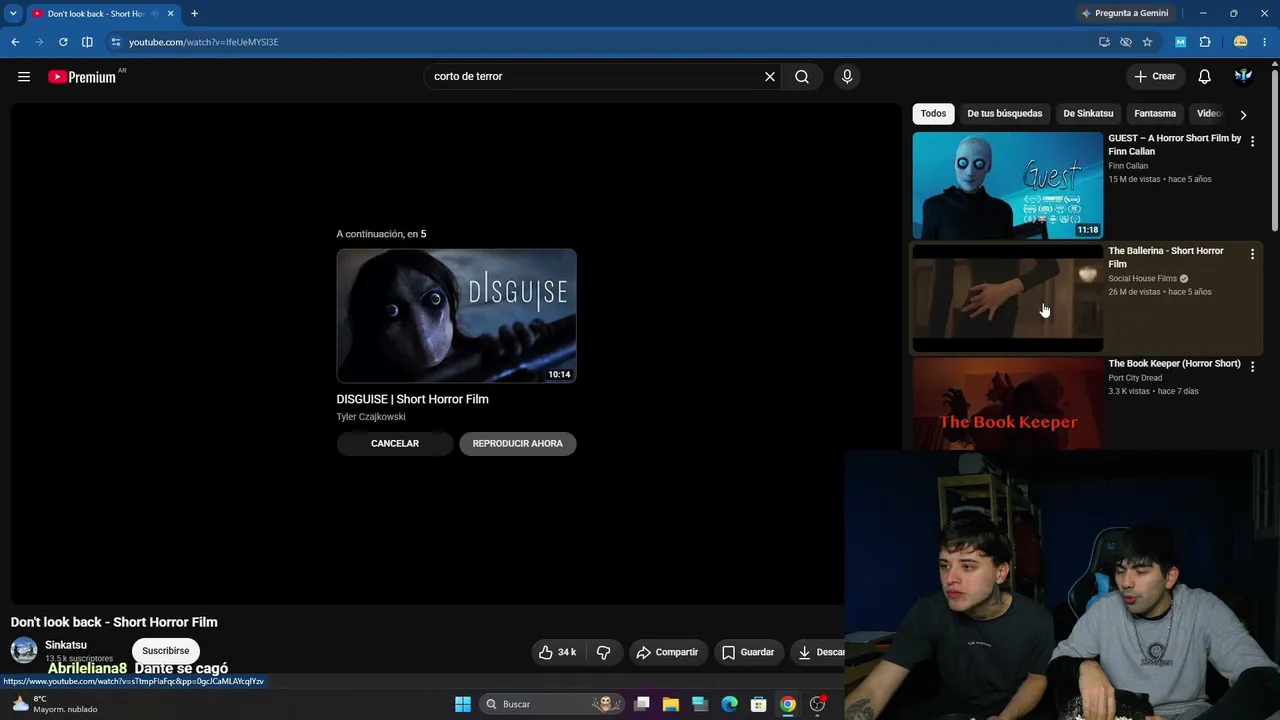Open Finn Callan channel link
Screen dimensions: 1280x720
pos(1128,166)
